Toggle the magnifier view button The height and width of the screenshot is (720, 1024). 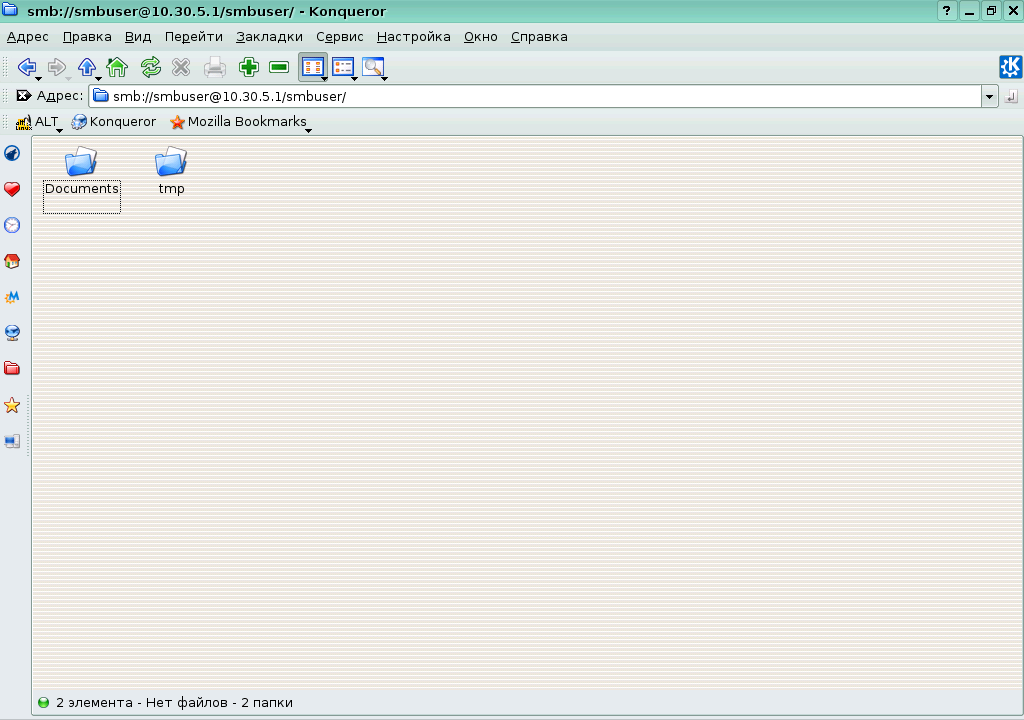click(373, 66)
